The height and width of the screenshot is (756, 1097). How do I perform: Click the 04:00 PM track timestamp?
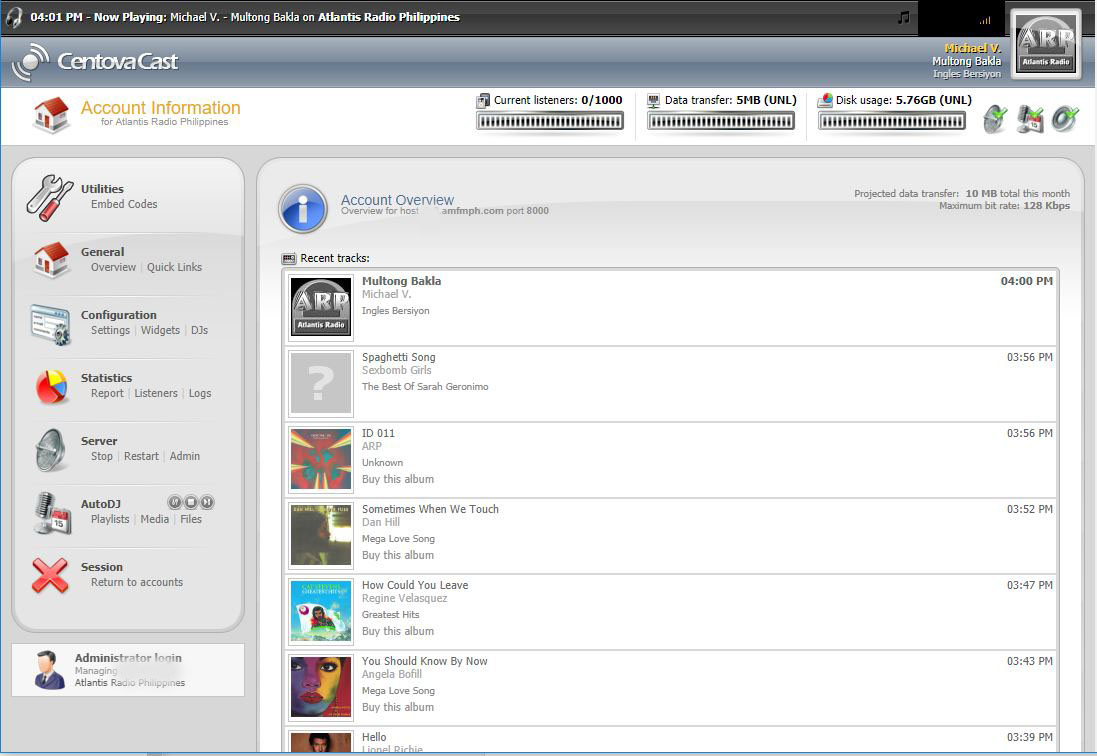click(1026, 281)
